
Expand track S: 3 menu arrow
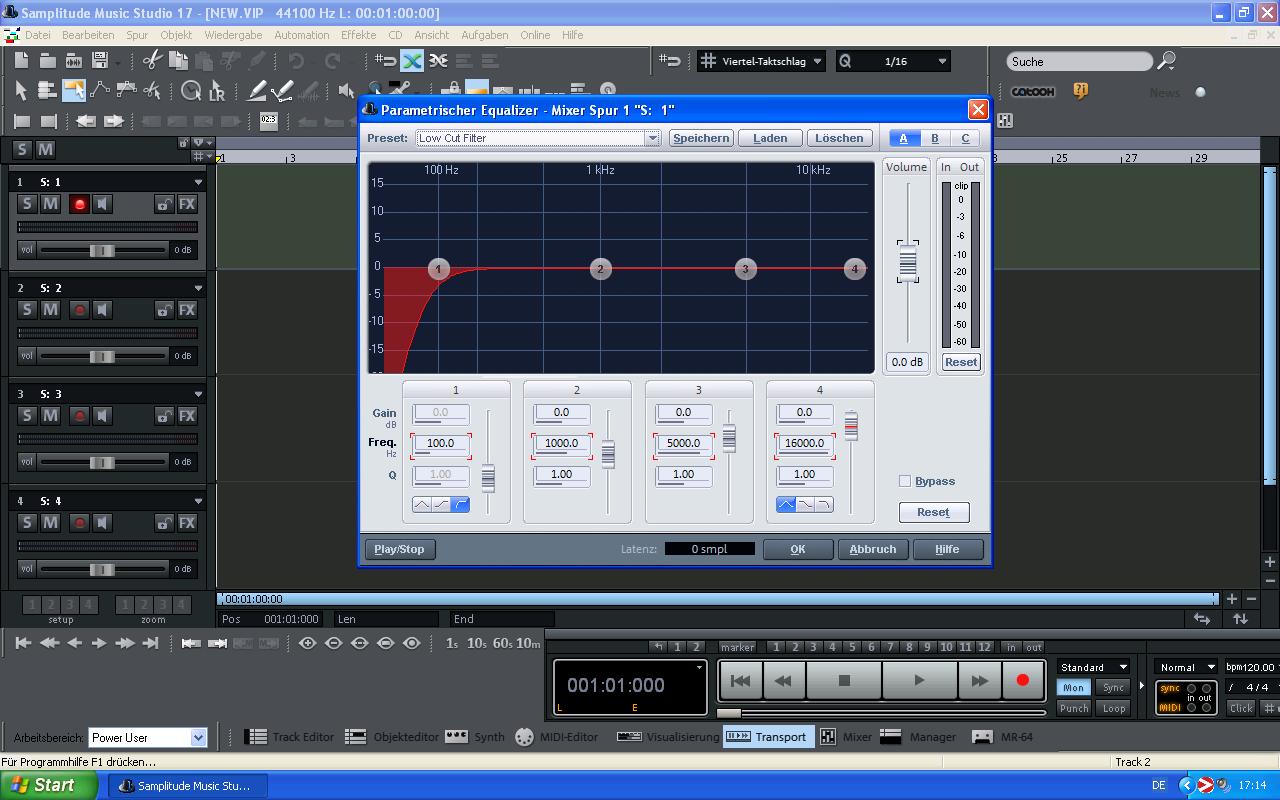(x=198, y=394)
